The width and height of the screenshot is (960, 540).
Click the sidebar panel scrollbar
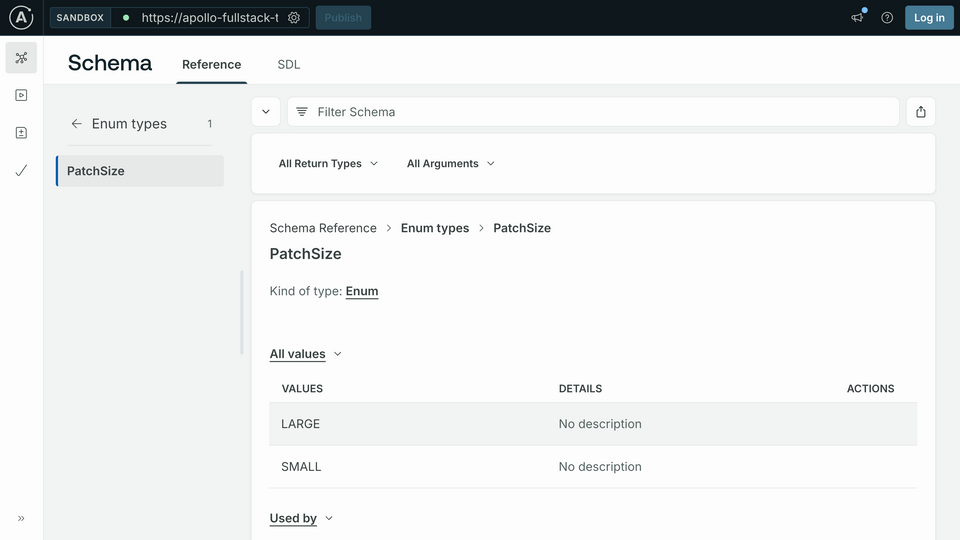click(242, 312)
